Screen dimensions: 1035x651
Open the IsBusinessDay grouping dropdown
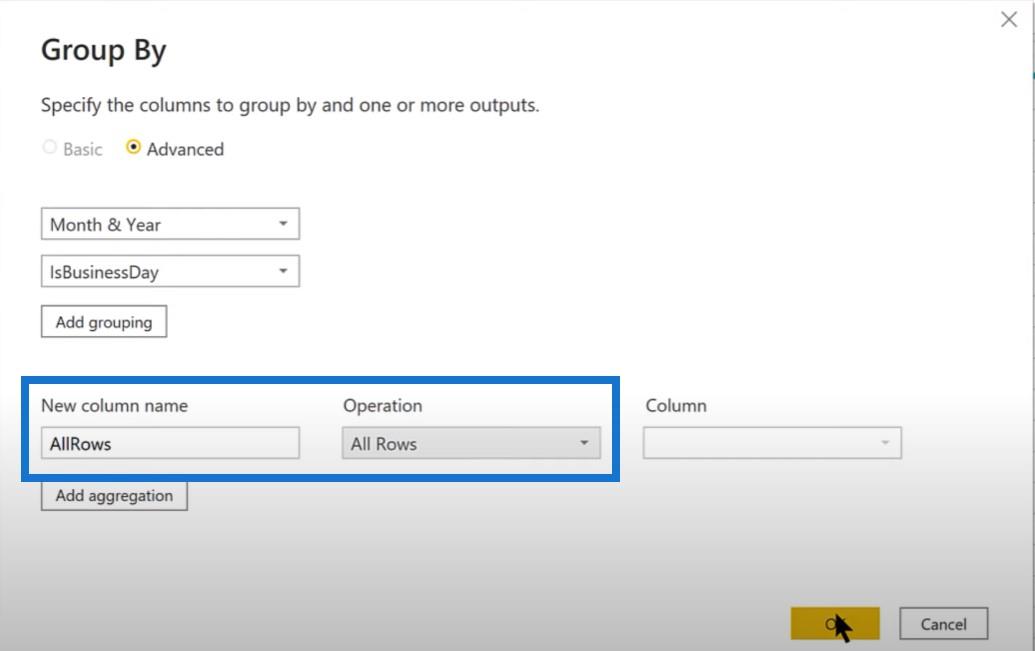click(x=170, y=271)
